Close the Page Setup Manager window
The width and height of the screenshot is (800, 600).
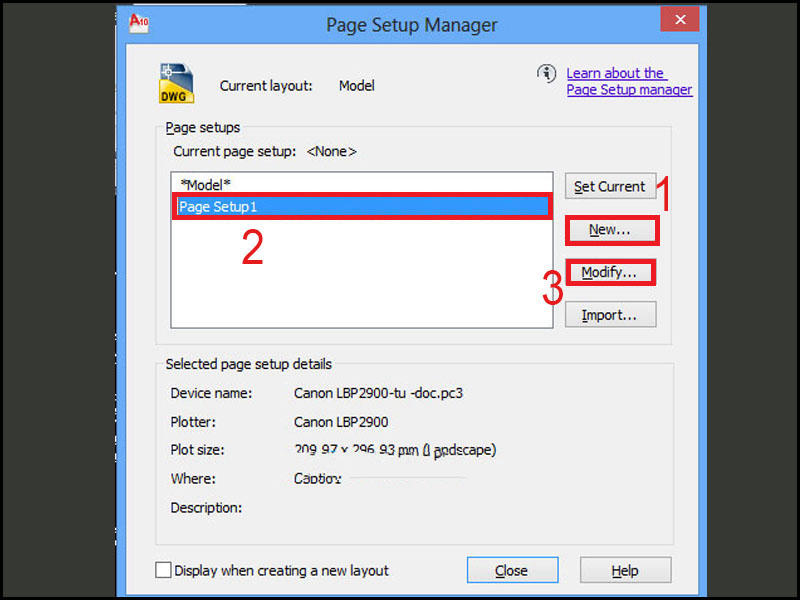(680, 19)
